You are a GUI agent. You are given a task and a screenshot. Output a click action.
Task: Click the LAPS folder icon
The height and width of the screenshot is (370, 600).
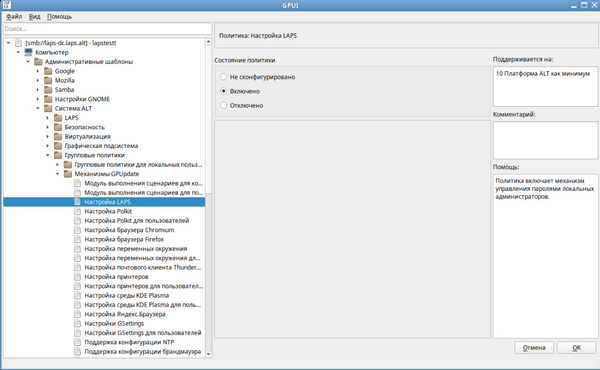click(58, 117)
